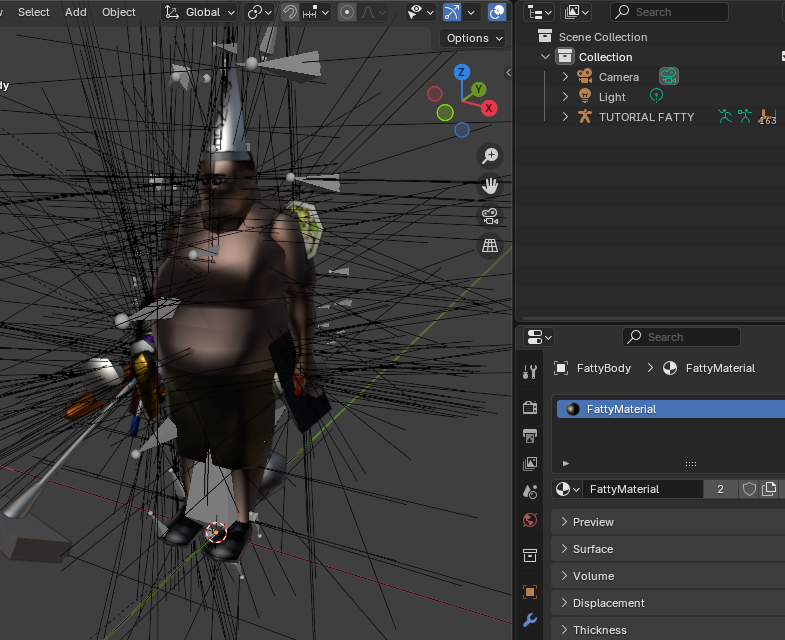Toggle proportional editing
Image resolution: width=785 pixels, height=640 pixels.
click(x=346, y=12)
